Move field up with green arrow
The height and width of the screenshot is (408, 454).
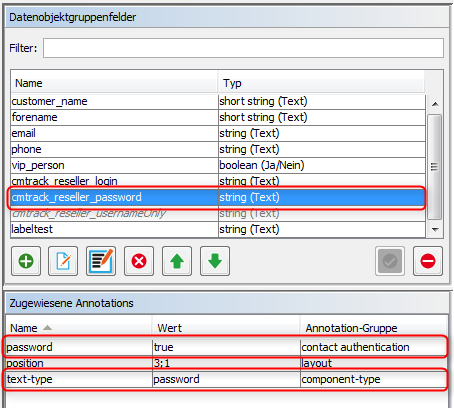(x=177, y=261)
